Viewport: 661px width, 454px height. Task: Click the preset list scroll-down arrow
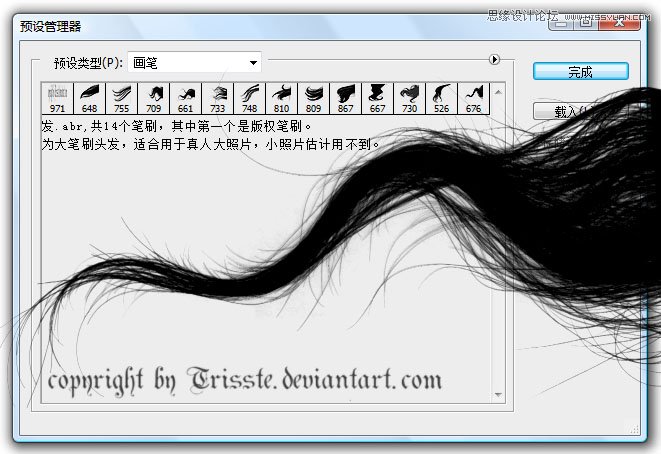498,395
